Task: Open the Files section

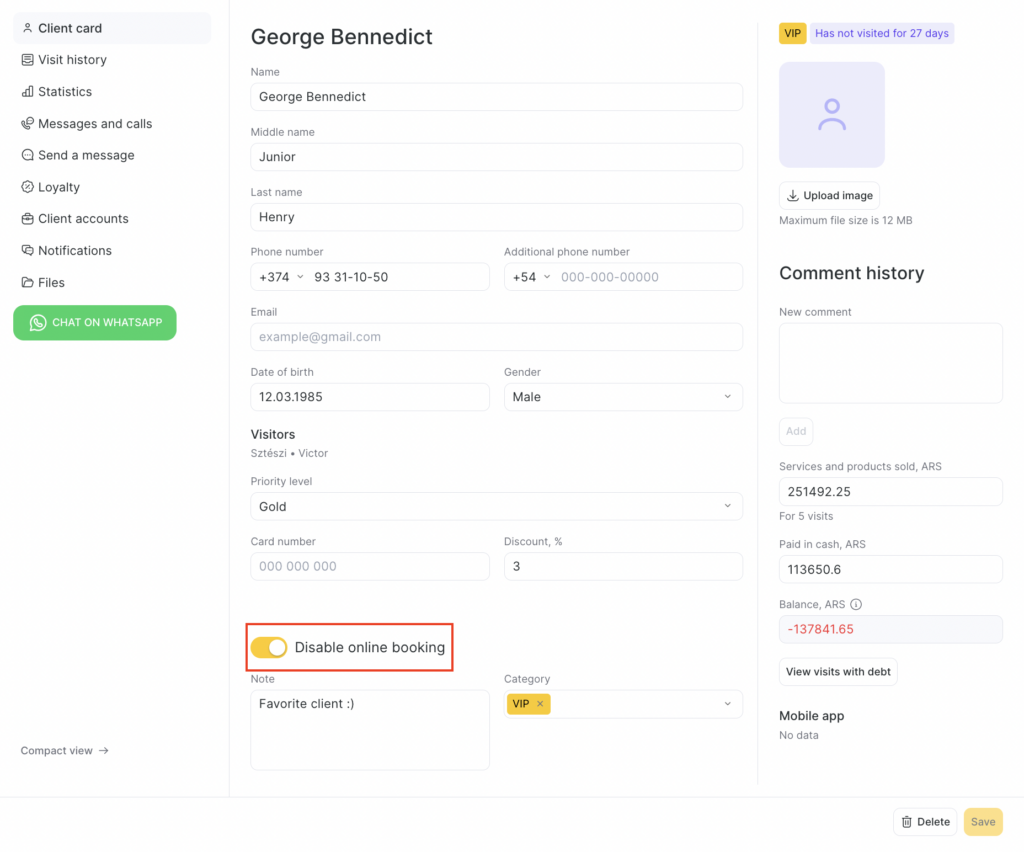Action: 51,283
